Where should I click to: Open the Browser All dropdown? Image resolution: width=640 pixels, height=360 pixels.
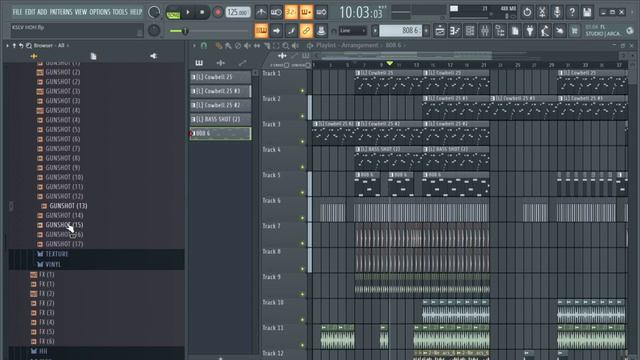[x=51, y=46]
